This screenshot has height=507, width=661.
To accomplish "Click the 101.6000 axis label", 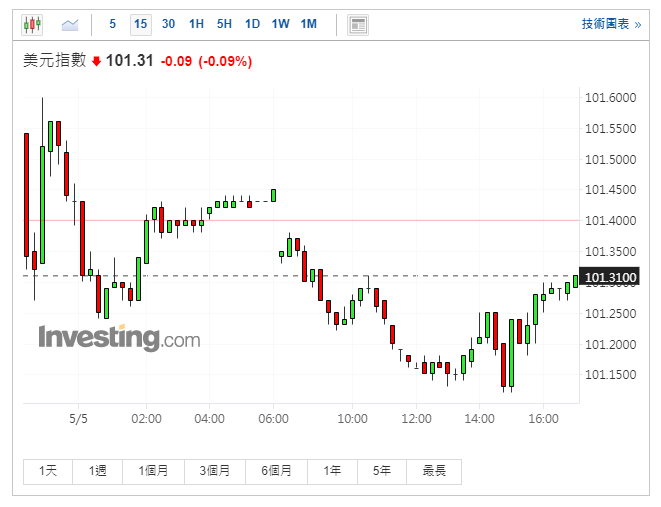I will (x=610, y=98).
